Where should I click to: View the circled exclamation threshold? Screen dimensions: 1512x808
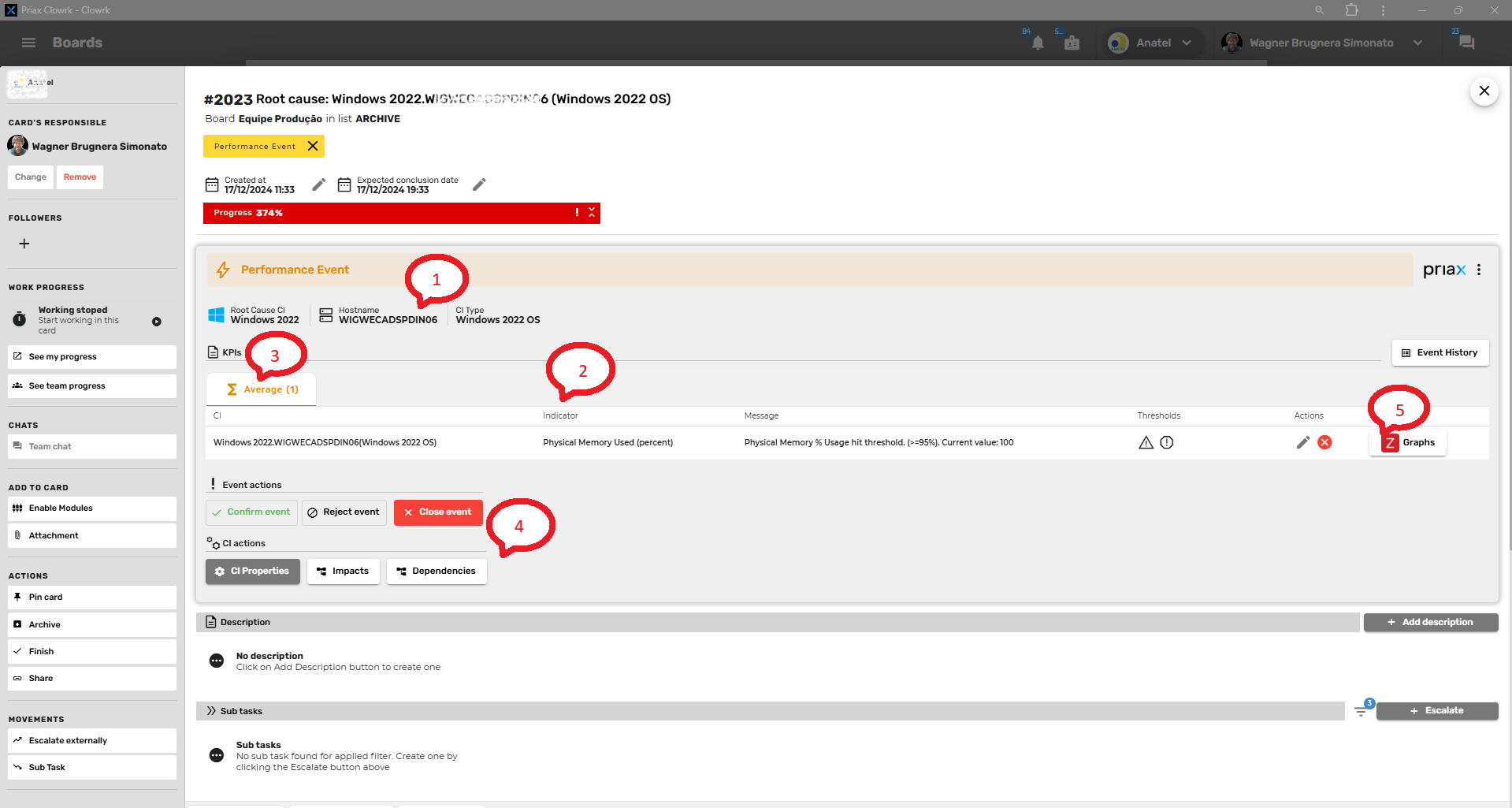(1167, 442)
